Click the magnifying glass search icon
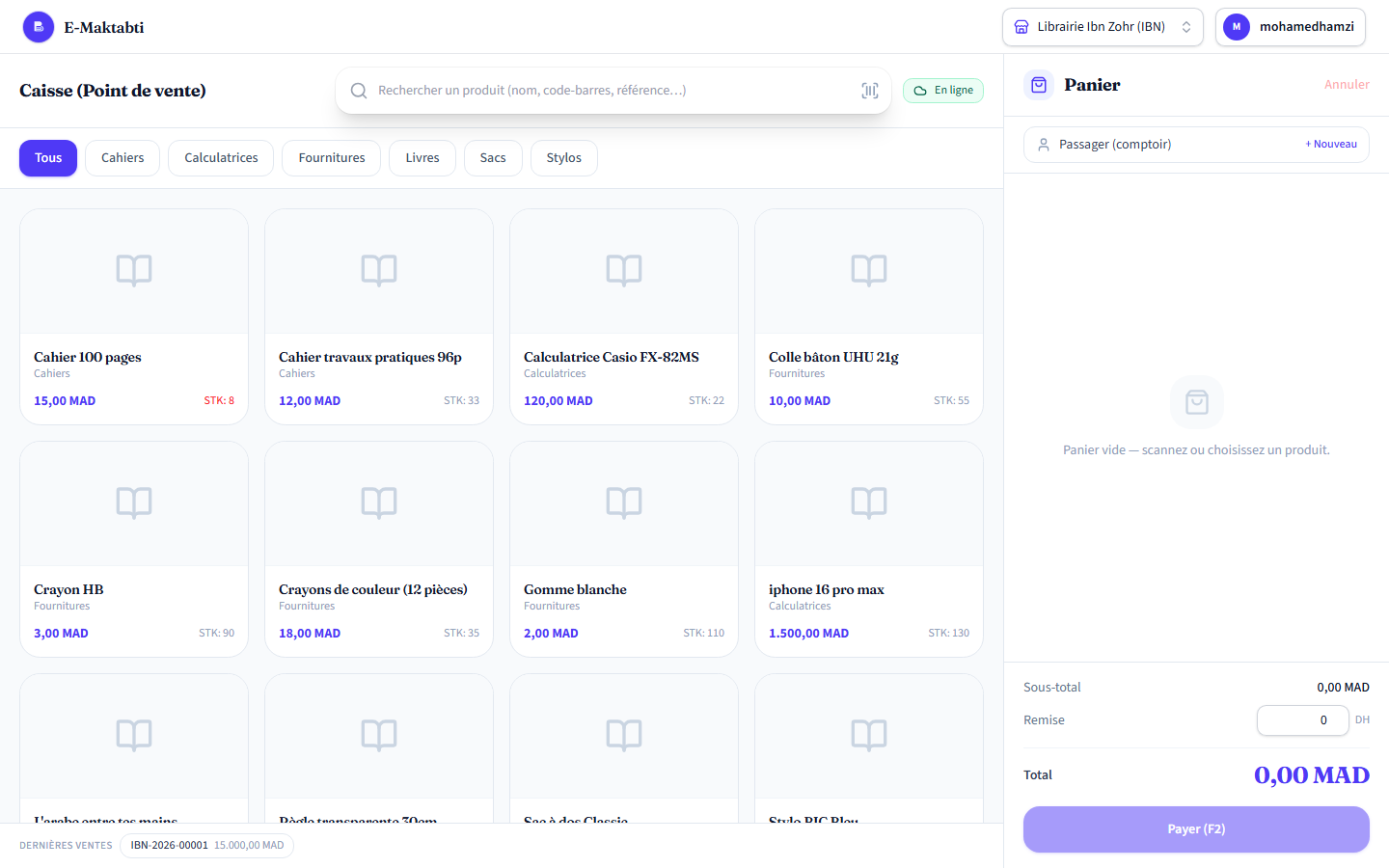Viewport: 1389px width, 868px height. point(359,91)
